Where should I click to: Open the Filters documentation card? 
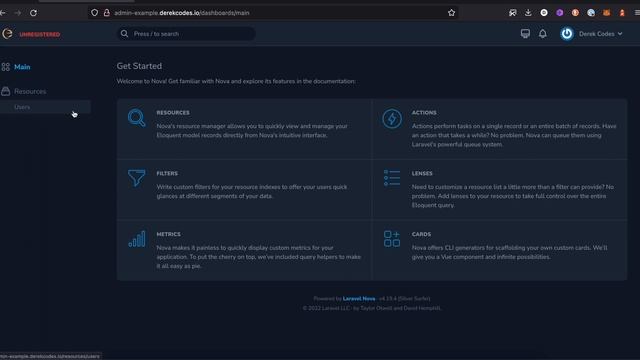click(x=244, y=189)
